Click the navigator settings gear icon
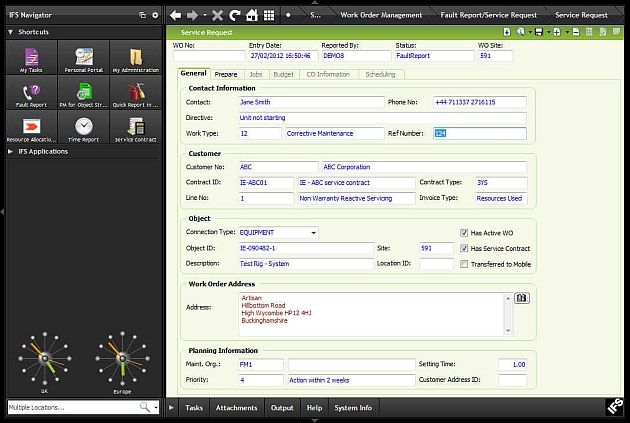Screen dimensions: 630x423 coord(155,15)
